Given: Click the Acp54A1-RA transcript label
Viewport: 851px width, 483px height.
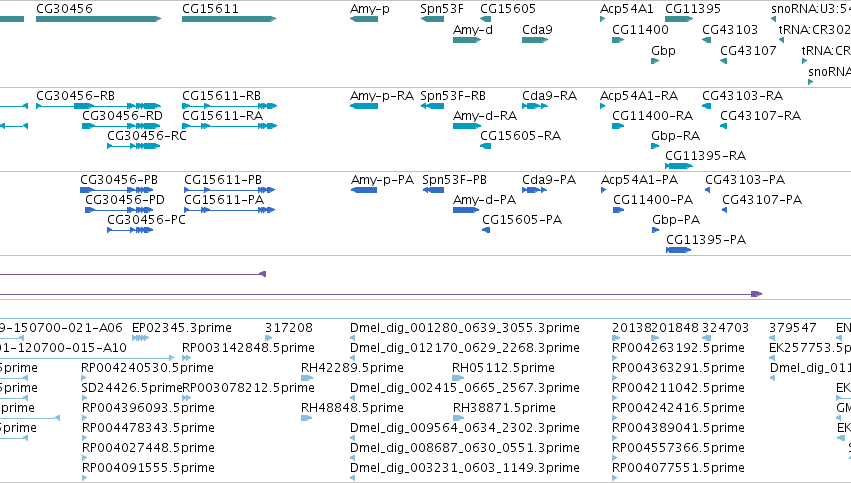Looking at the screenshot, I should 639,96.
